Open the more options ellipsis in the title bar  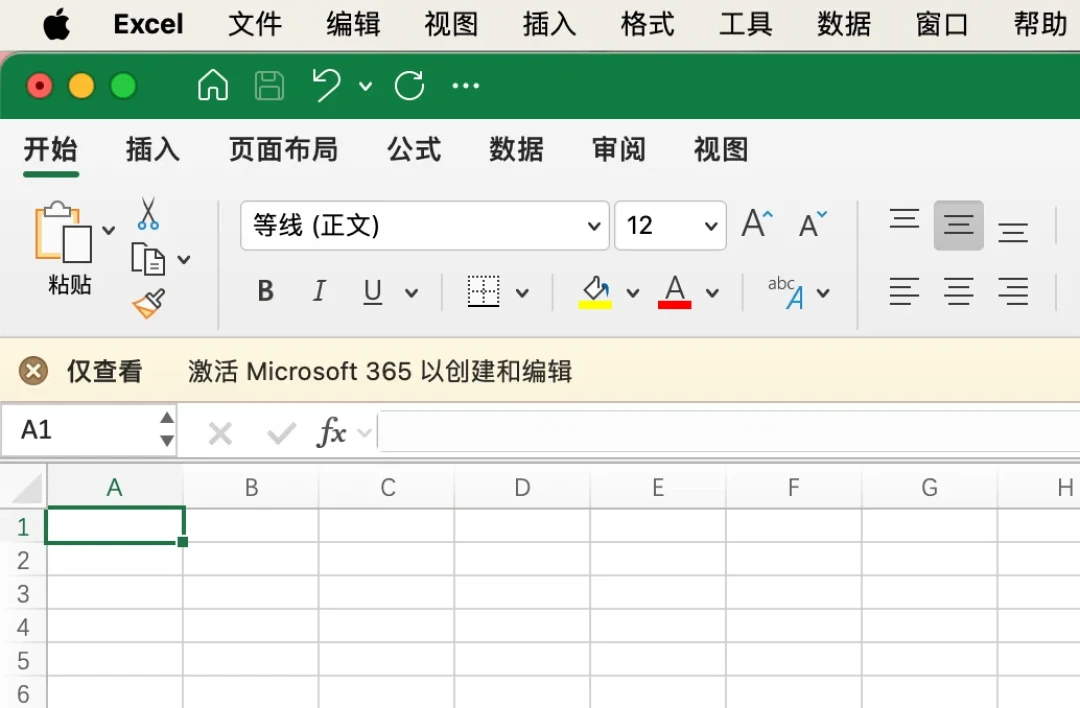click(466, 85)
